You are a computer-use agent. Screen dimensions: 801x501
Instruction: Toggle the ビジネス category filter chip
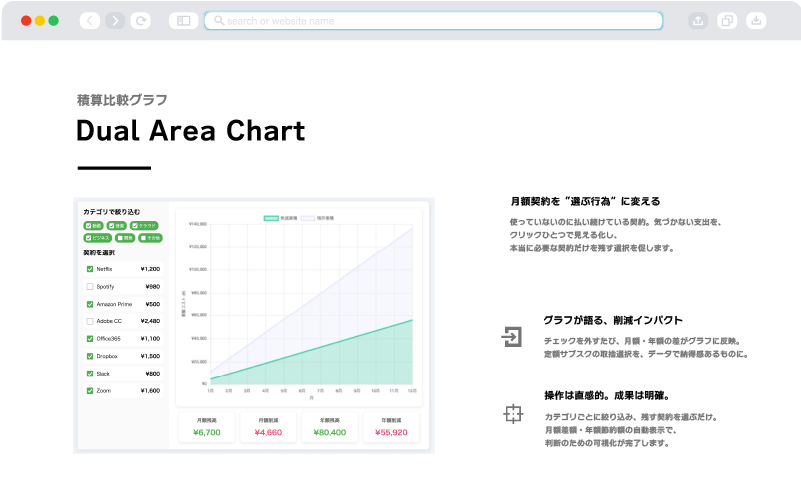pyautogui.click(x=98, y=238)
